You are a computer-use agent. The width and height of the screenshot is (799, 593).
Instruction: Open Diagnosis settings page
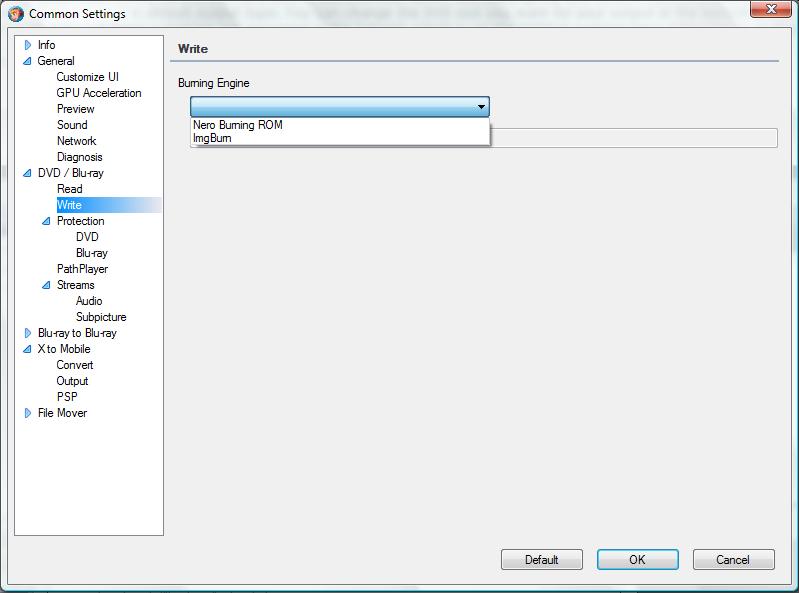pos(79,157)
